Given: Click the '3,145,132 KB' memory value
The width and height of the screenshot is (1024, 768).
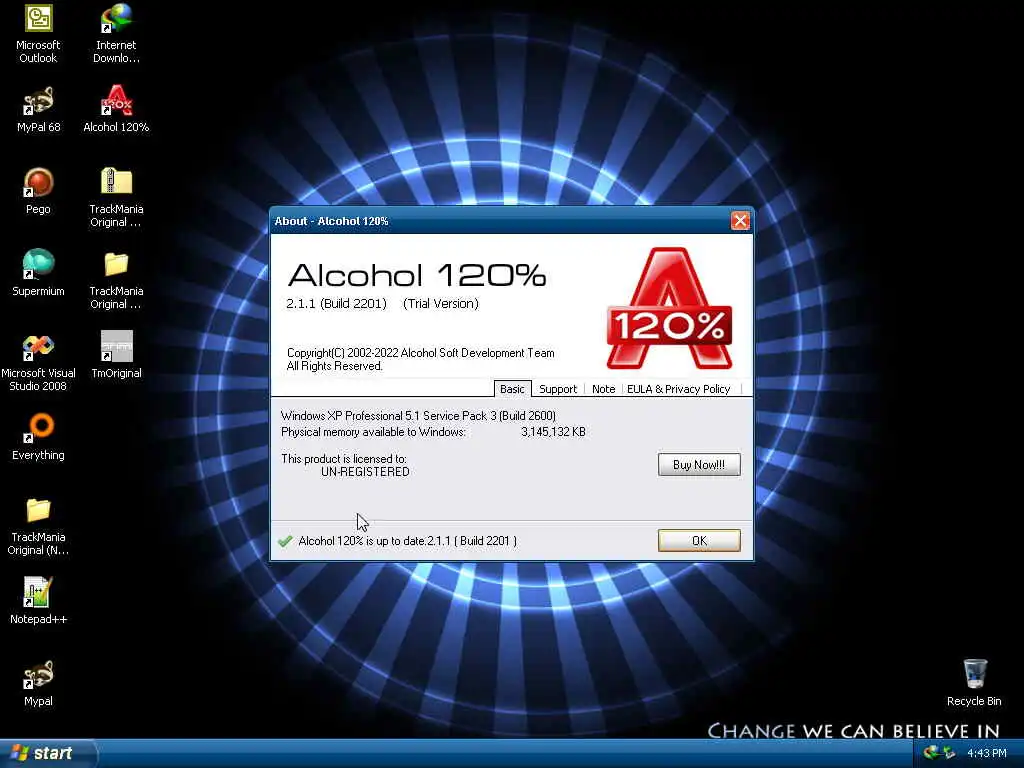Looking at the screenshot, I should point(553,432).
